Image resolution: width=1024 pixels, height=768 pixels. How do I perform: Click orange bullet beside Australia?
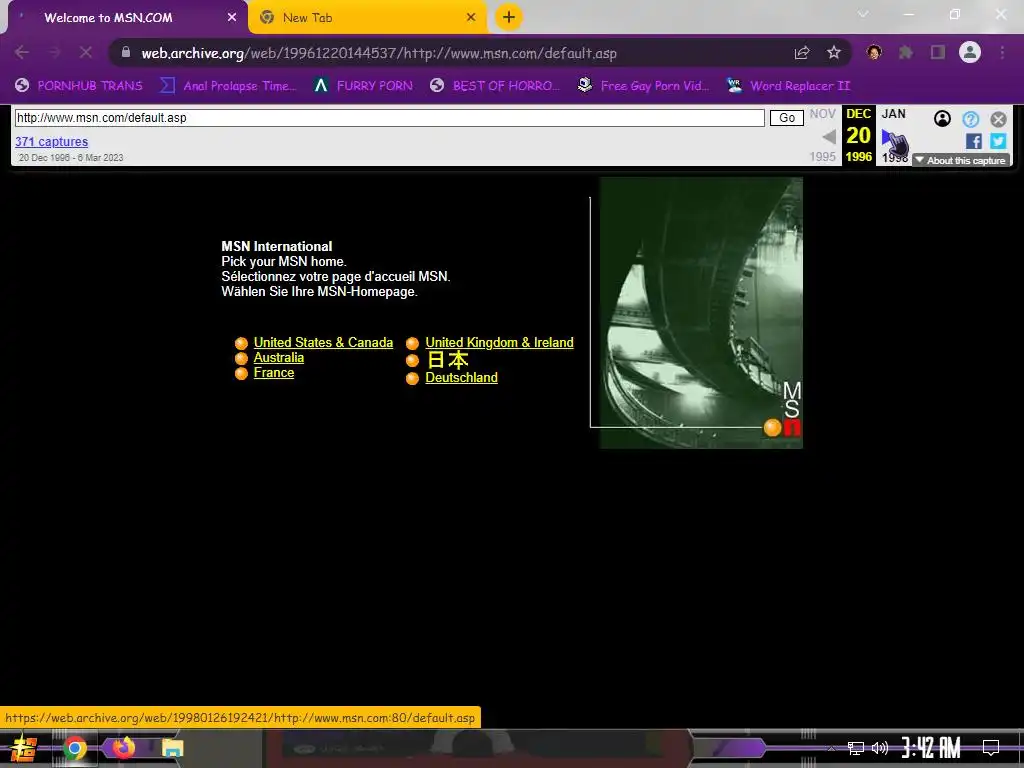[x=241, y=358]
